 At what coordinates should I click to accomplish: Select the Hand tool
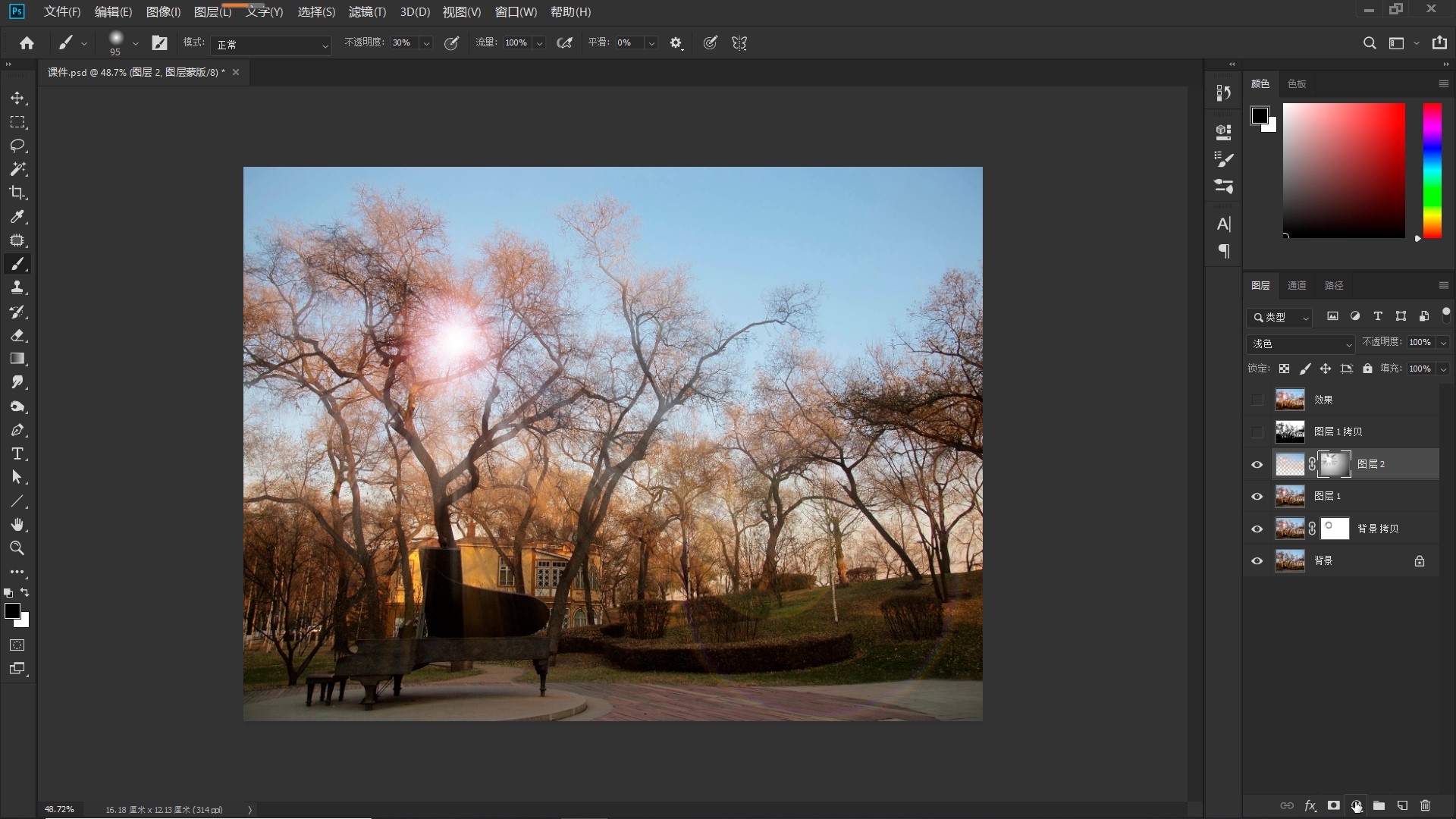(17, 525)
